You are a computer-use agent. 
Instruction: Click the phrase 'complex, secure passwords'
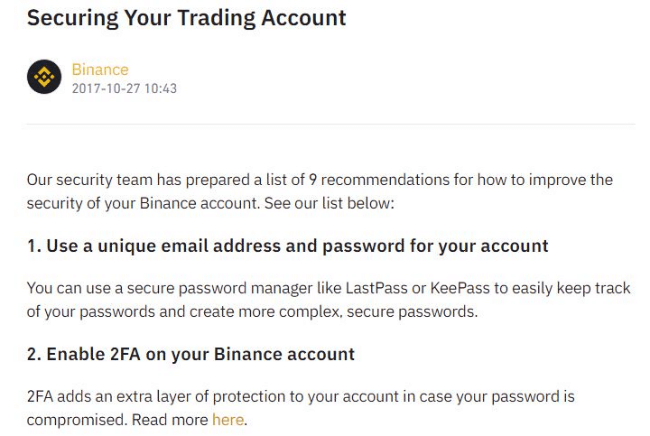tap(378, 312)
